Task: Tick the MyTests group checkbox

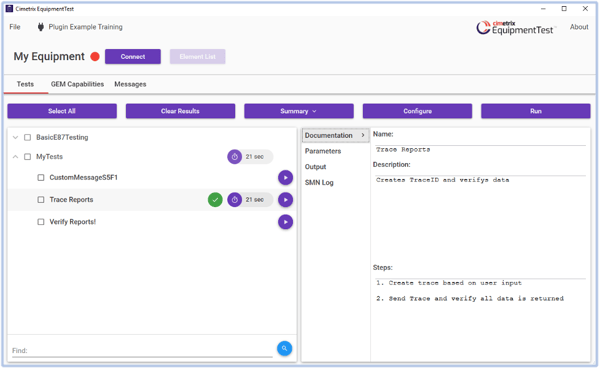Action: (28, 157)
